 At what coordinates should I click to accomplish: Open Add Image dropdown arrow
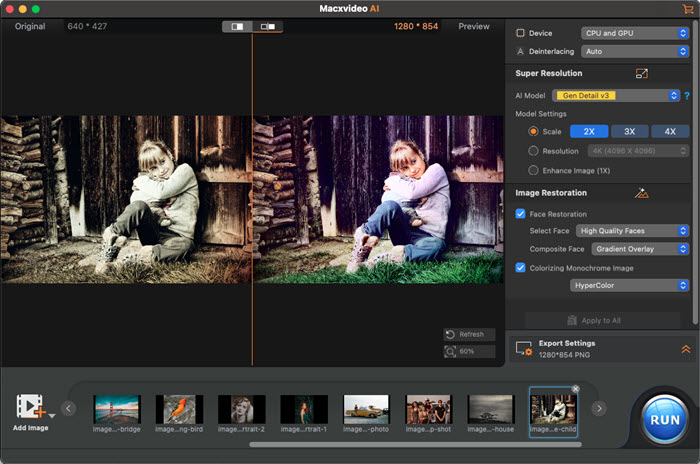(x=52, y=416)
